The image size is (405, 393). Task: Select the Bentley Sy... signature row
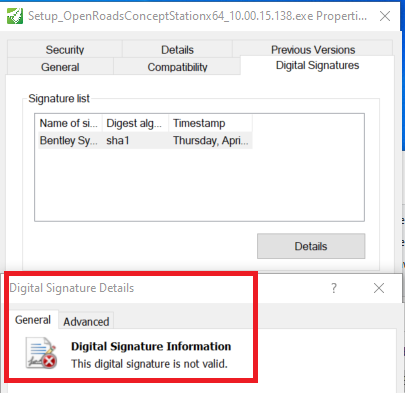click(145, 140)
